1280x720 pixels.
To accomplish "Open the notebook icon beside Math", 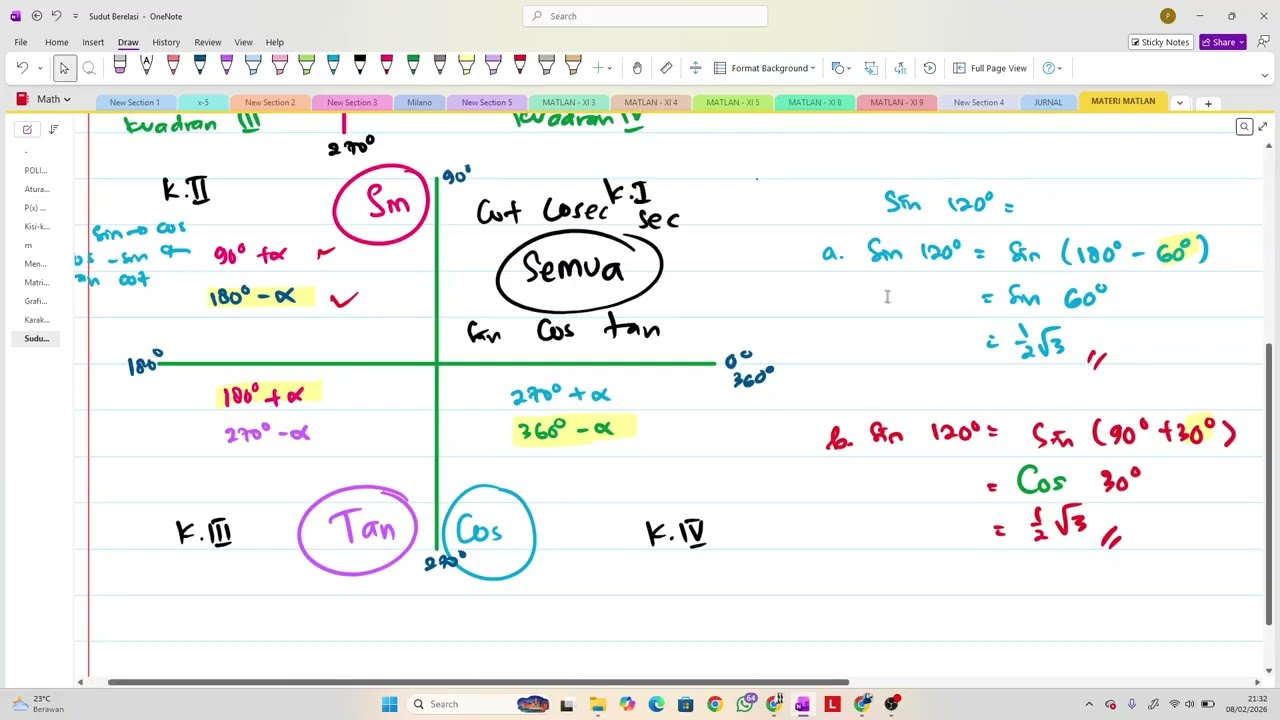I will [22, 99].
